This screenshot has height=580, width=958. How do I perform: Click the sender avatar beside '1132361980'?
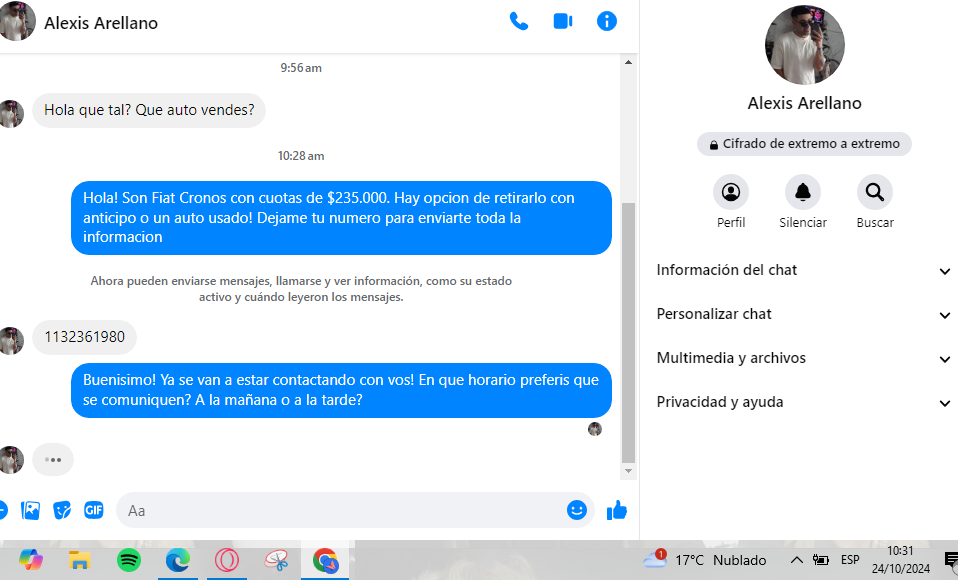[11, 340]
